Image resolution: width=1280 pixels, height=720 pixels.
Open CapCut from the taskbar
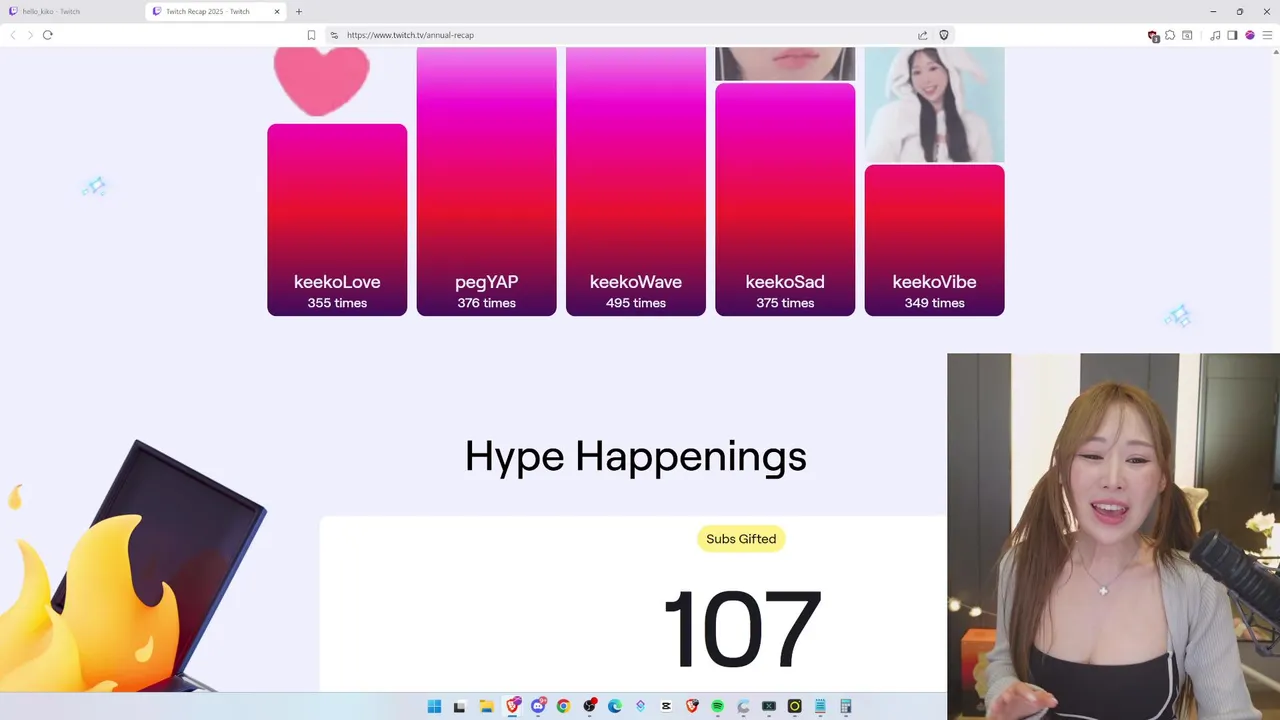[x=666, y=706]
